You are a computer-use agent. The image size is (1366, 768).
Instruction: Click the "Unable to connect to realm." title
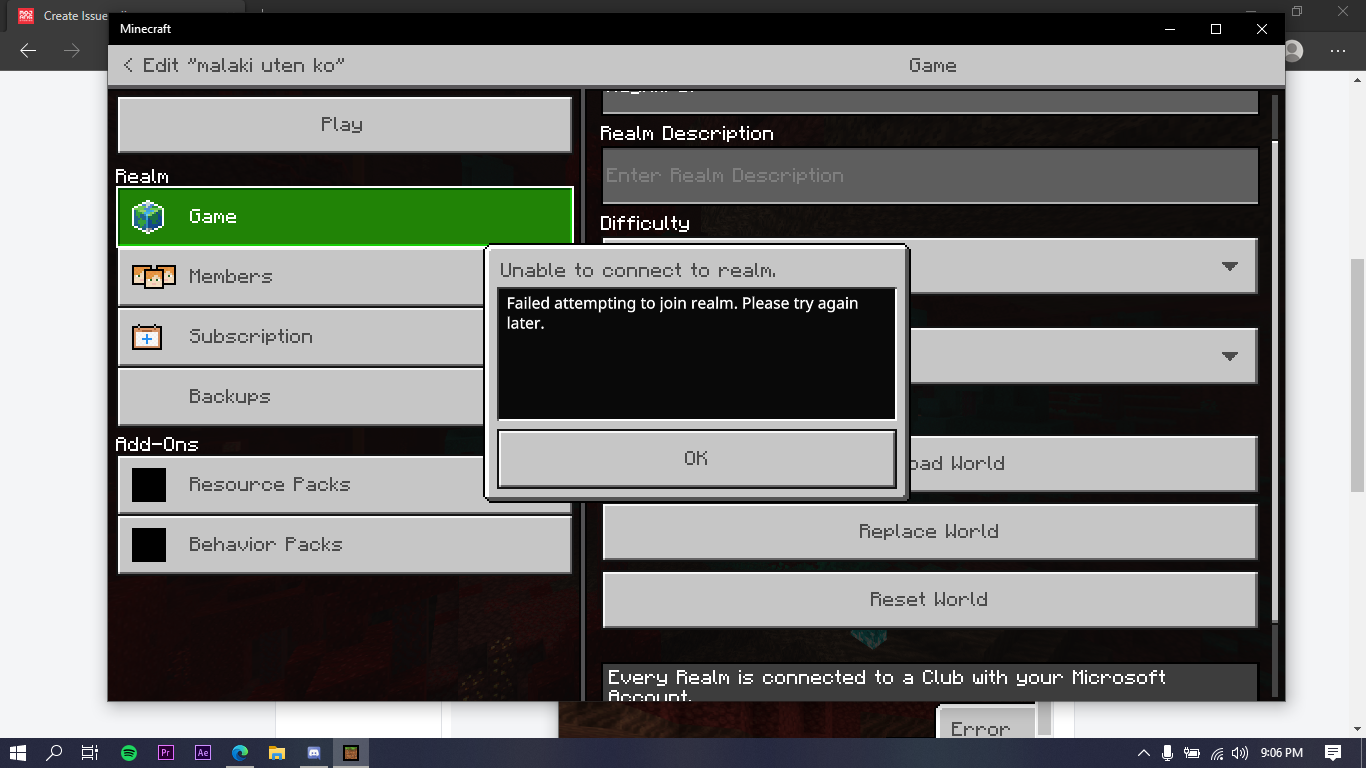(x=638, y=270)
